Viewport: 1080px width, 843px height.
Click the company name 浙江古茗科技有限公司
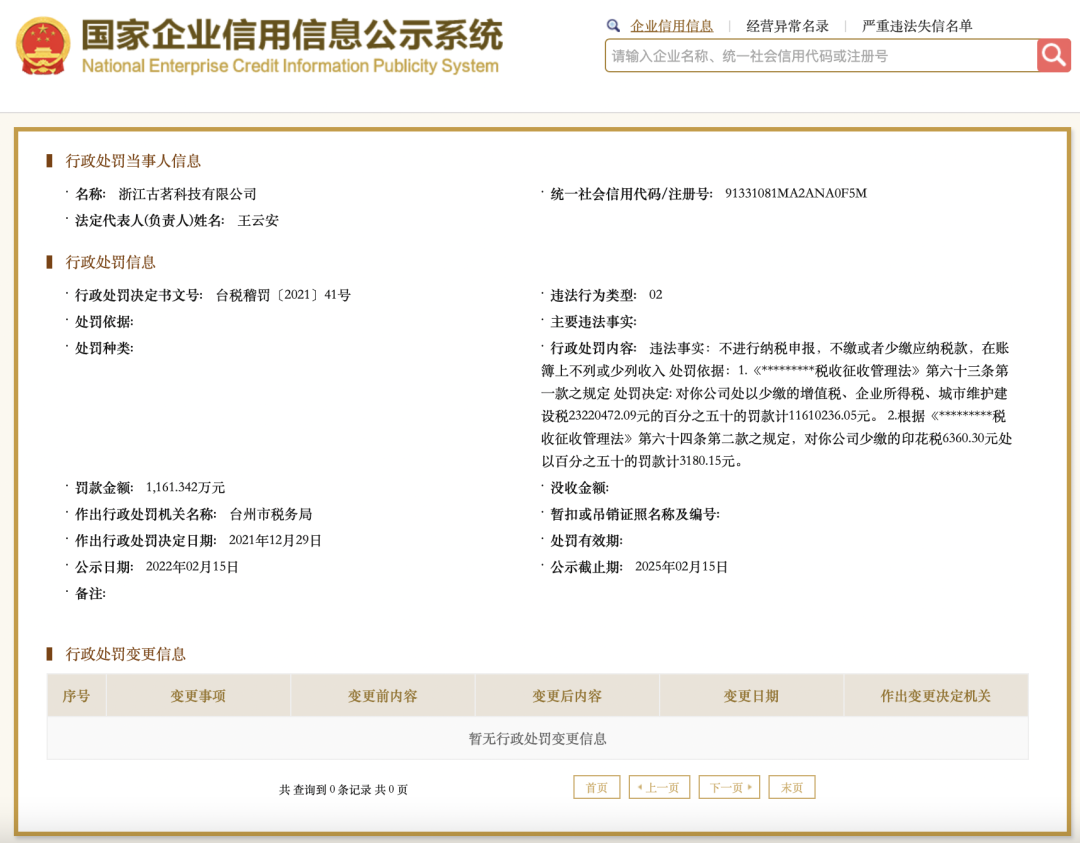187,194
